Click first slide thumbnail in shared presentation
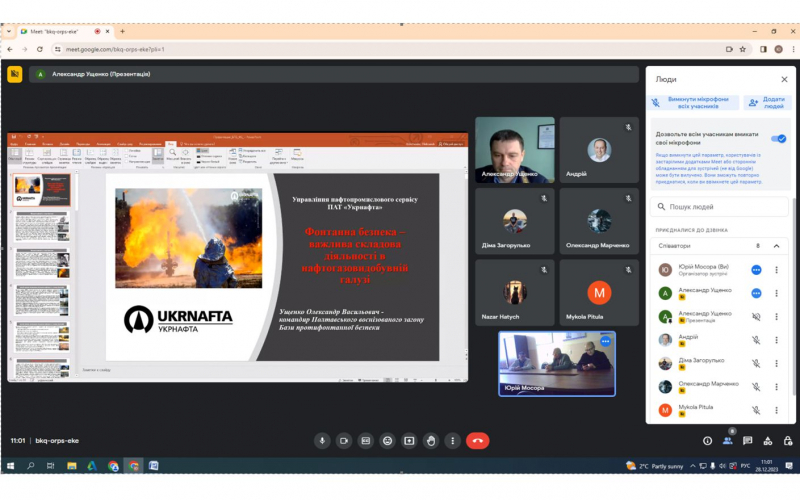800x500 pixels. coord(41,190)
